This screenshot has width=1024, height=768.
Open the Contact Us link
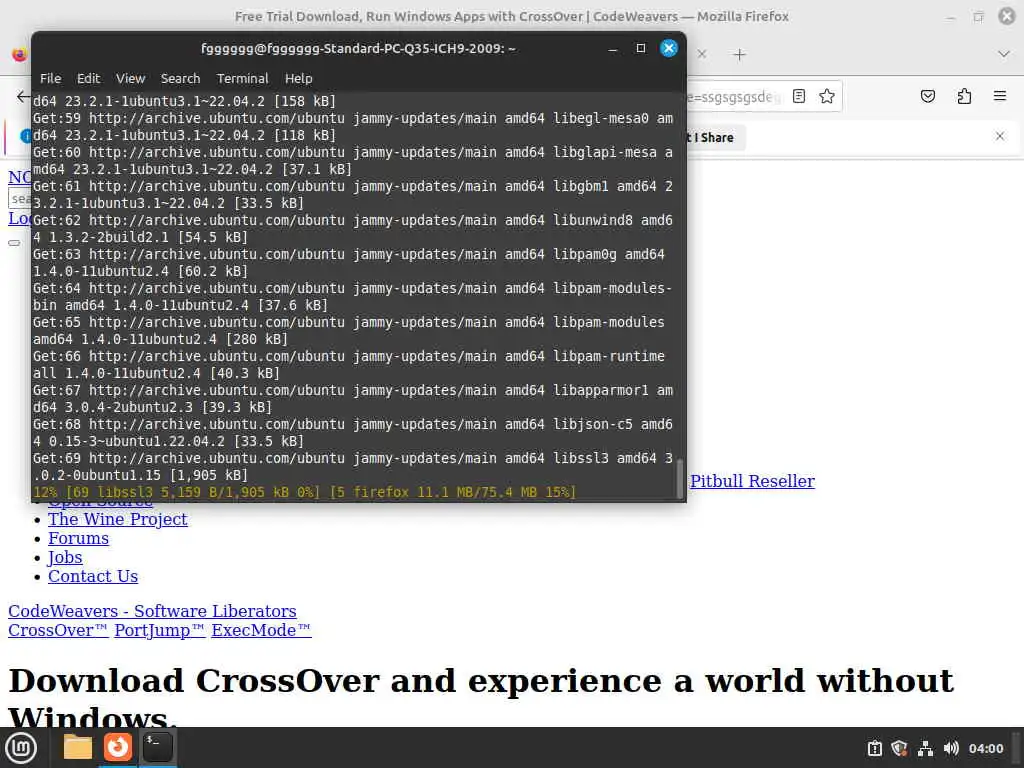click(93, 576)
